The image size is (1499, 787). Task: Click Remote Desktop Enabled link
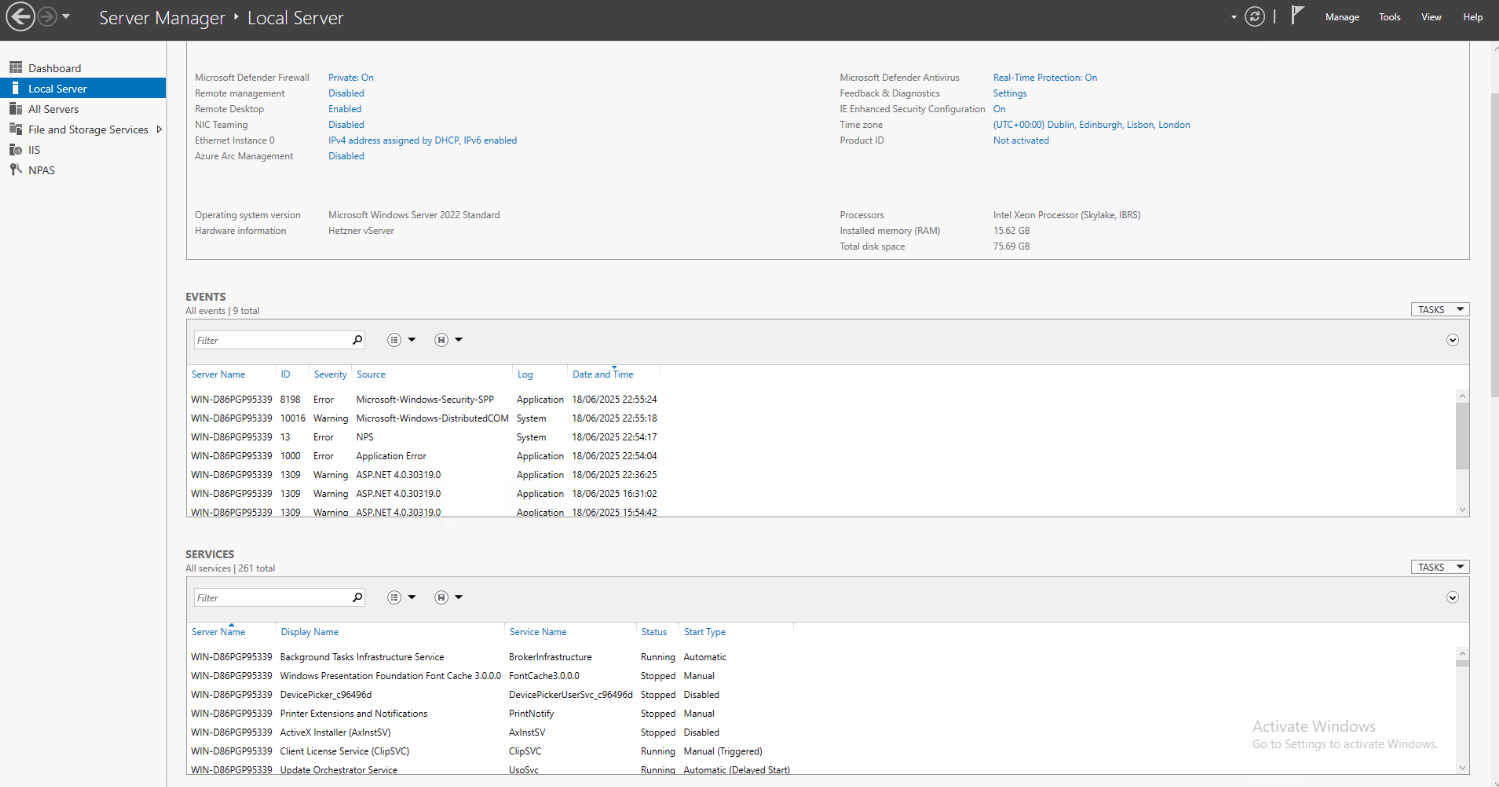[345, 109]
